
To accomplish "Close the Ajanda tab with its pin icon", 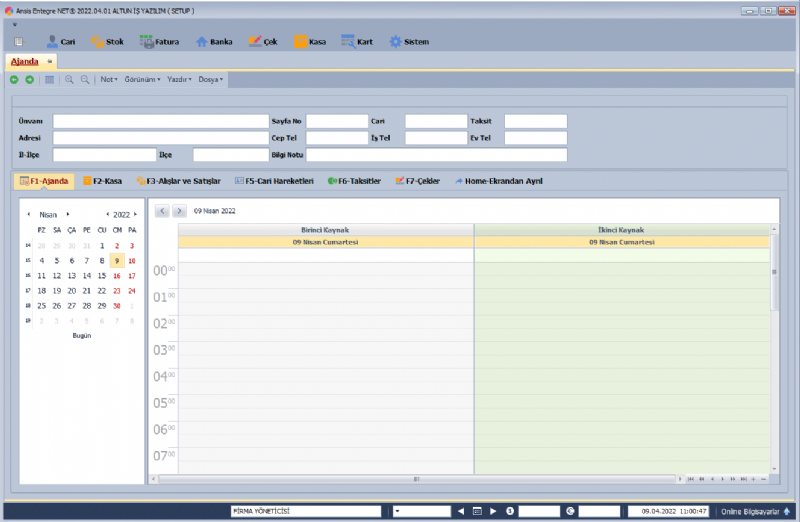I will 49,61.
